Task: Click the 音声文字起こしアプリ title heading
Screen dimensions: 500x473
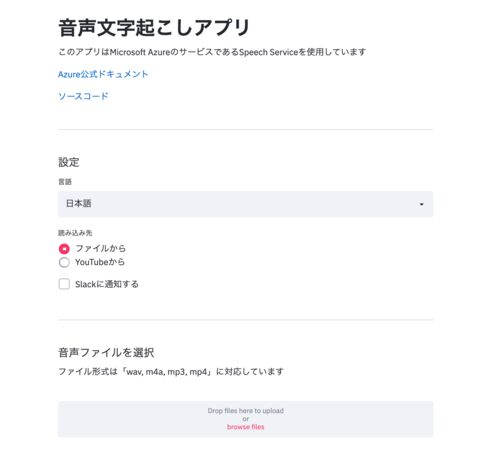Action: (154, 27)
